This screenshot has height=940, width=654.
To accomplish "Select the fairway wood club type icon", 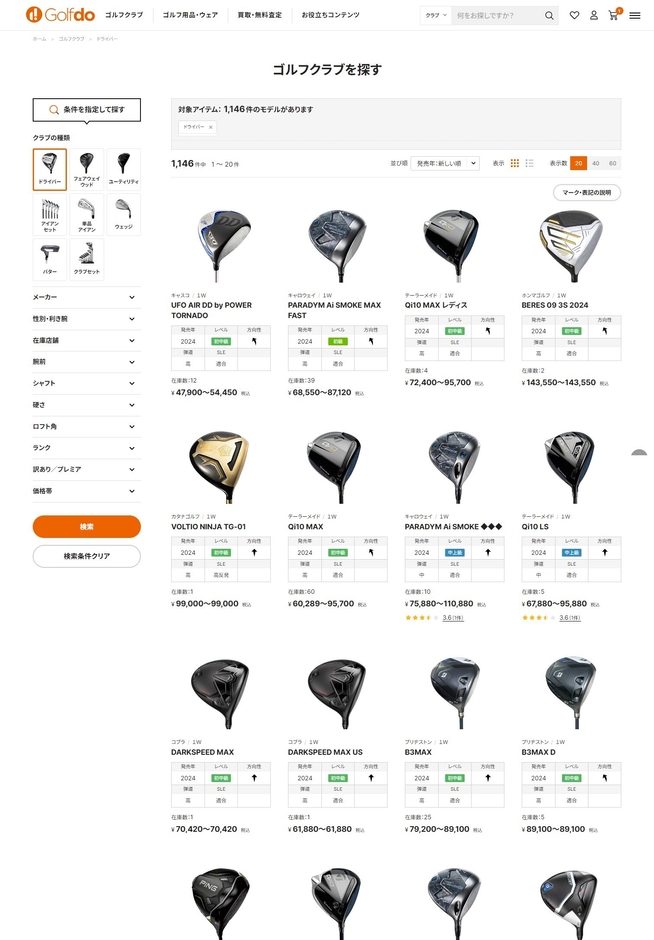I will click(x=86, y=169).
